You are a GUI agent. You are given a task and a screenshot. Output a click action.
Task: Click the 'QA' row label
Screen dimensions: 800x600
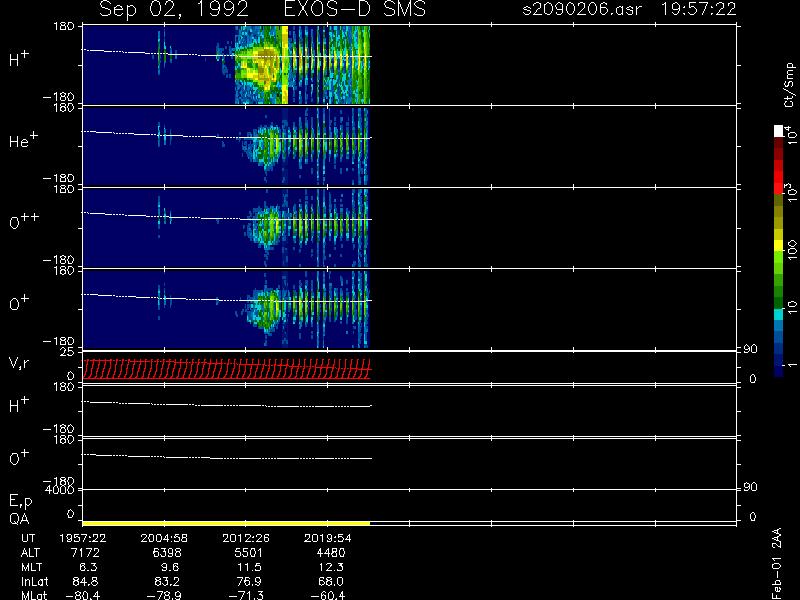click(19, 519)
